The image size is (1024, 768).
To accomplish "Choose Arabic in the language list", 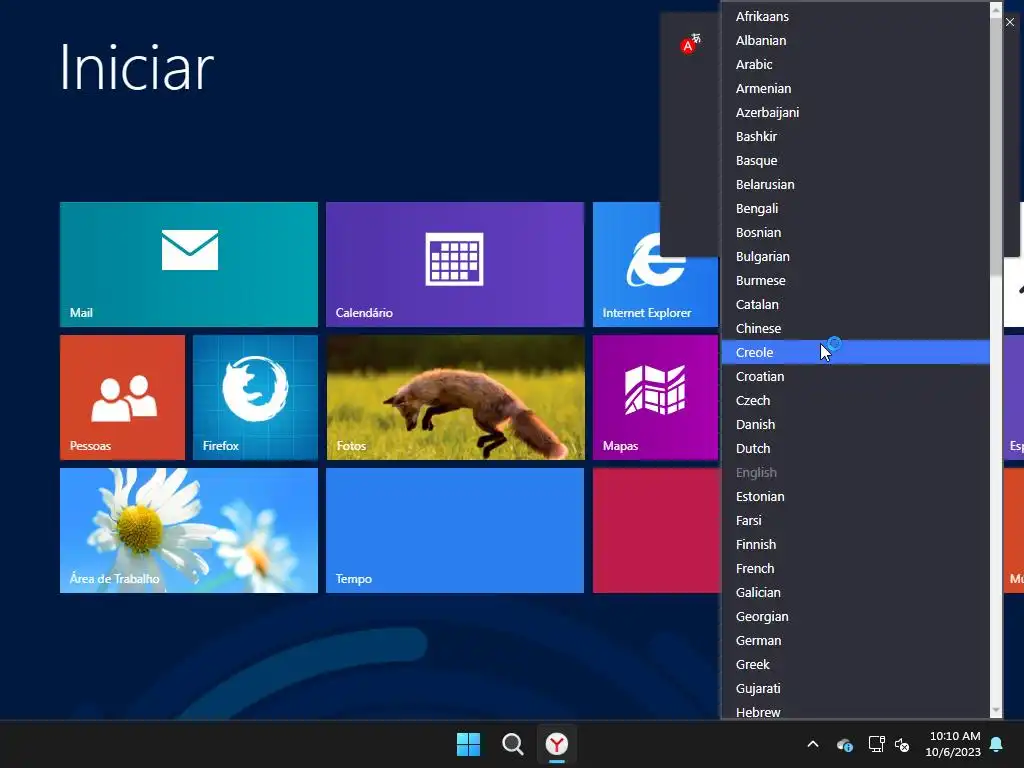I will (856, 65).
